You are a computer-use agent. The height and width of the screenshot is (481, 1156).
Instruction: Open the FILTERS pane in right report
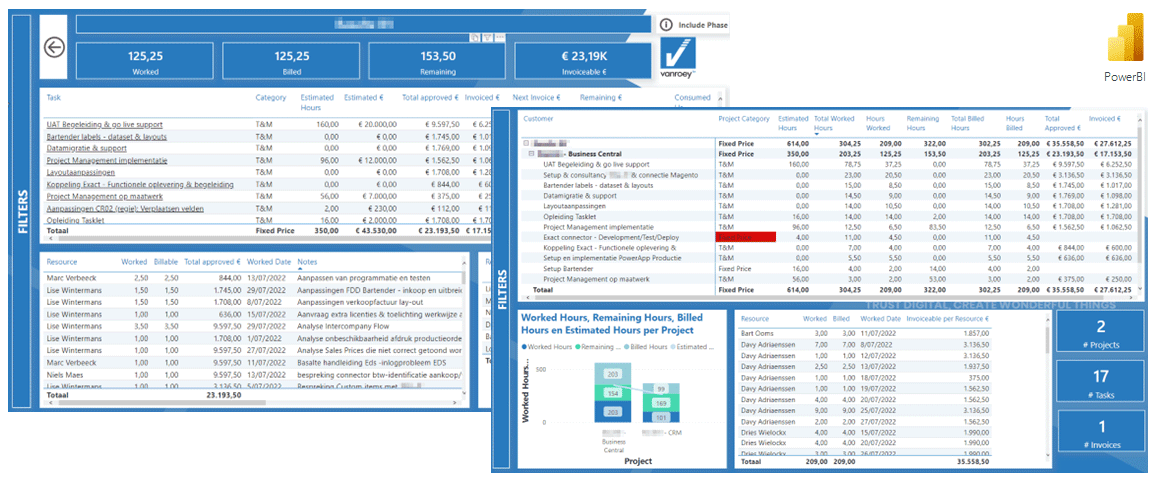click(x=504, y=288)
